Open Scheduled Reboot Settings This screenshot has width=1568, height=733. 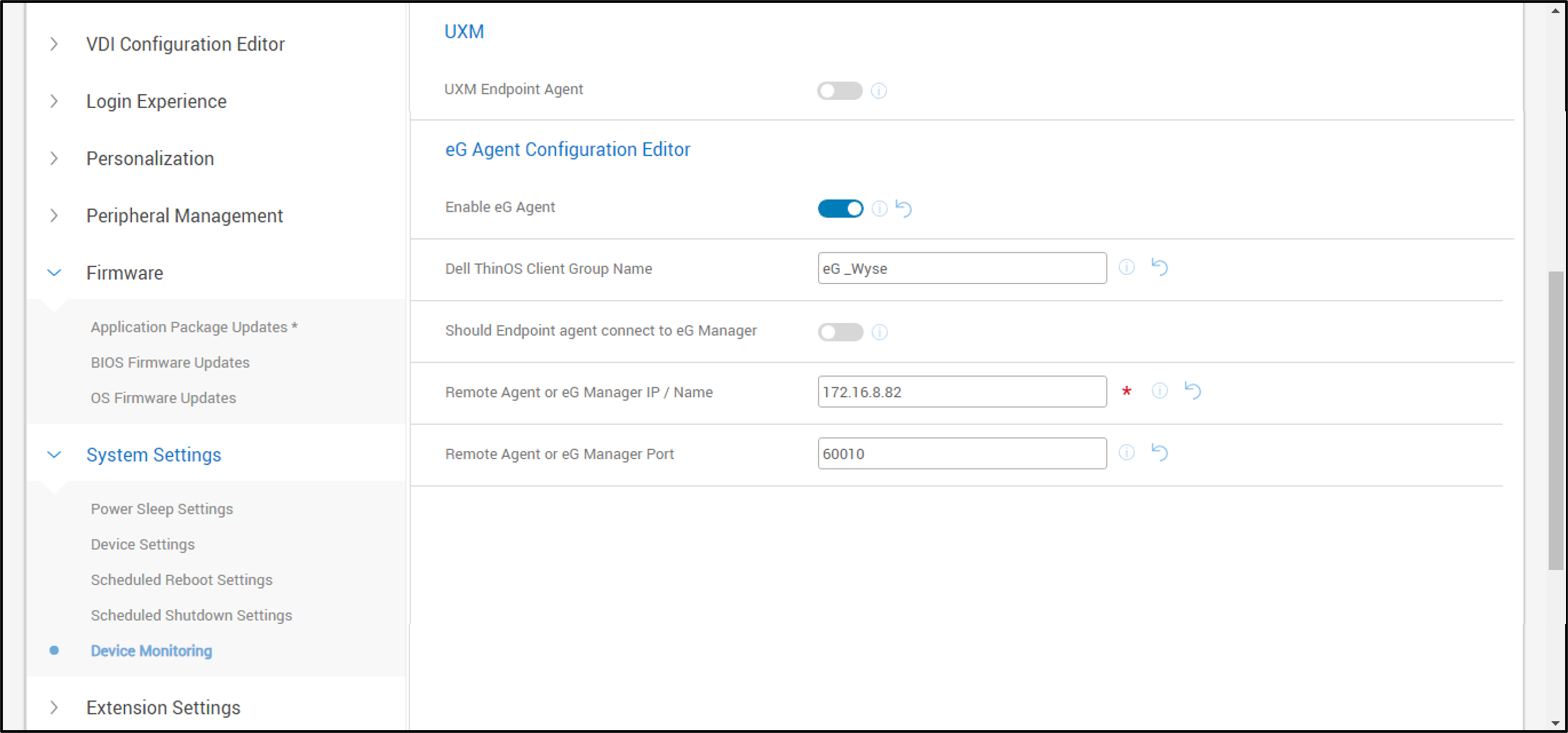tap(182, 579)
